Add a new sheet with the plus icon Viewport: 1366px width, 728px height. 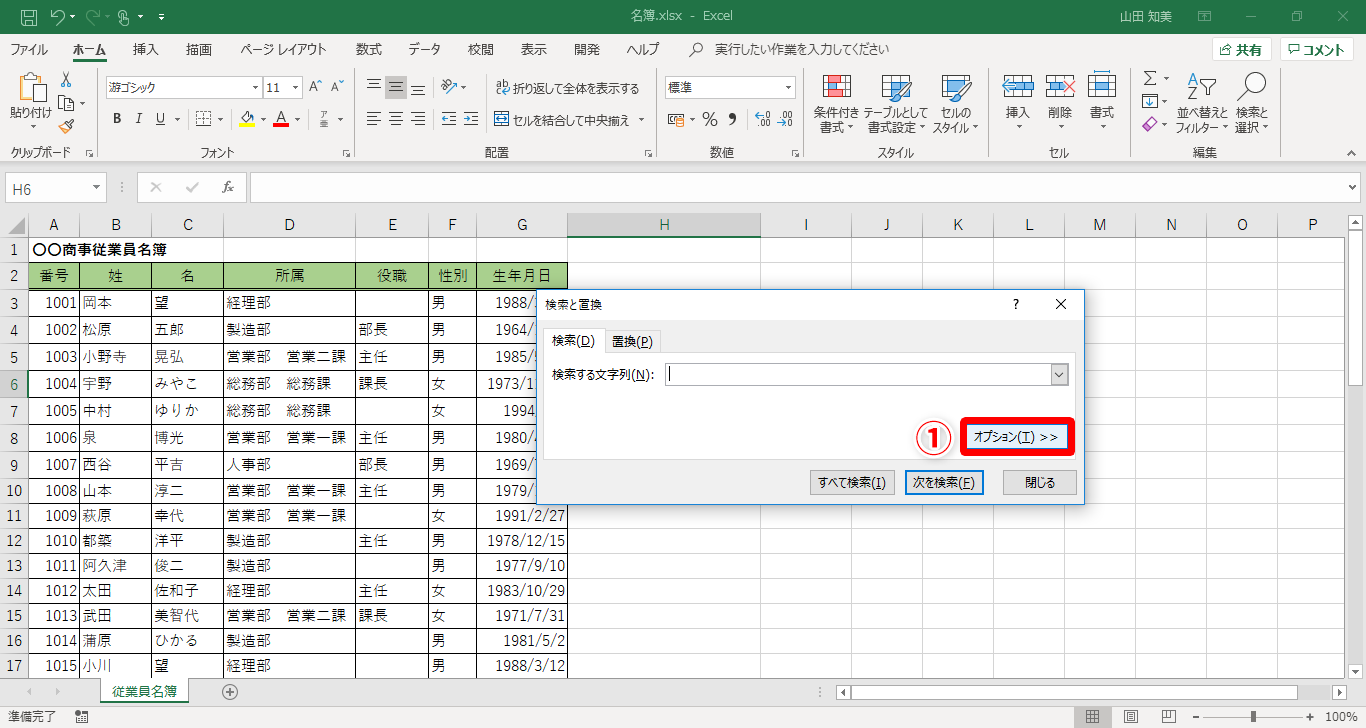click(230, 691)
